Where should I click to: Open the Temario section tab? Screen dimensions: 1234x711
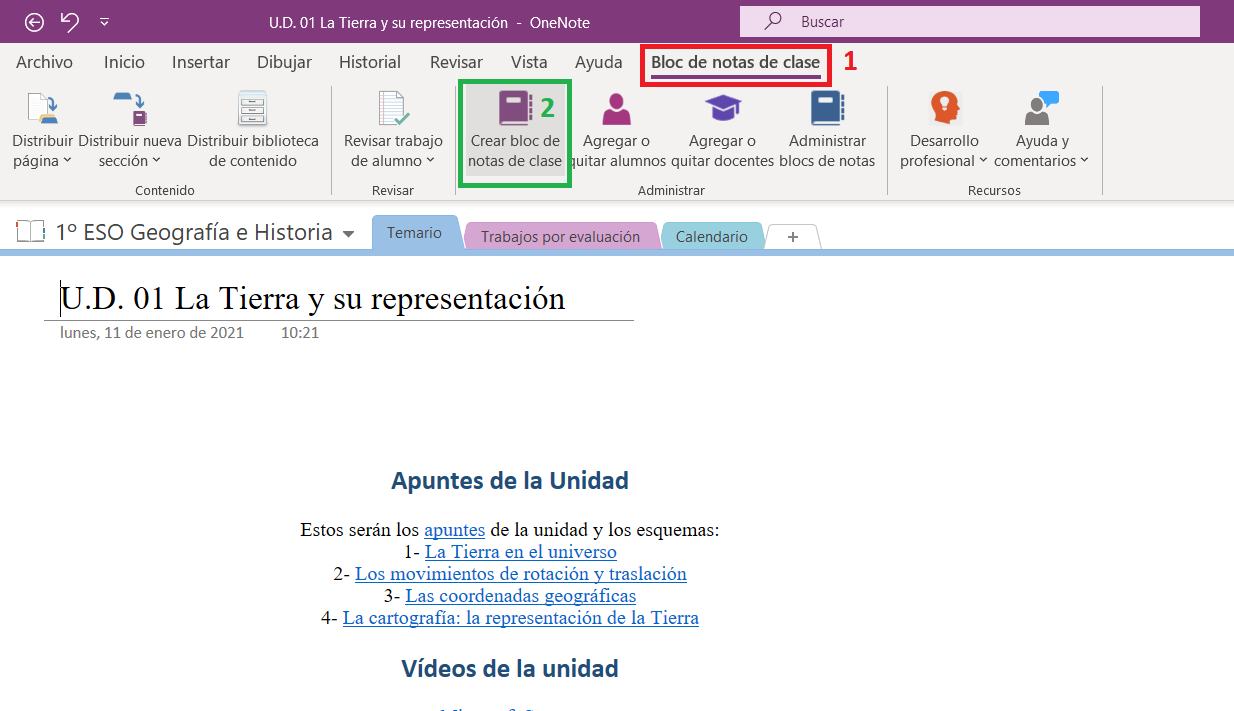click(415, 233)
